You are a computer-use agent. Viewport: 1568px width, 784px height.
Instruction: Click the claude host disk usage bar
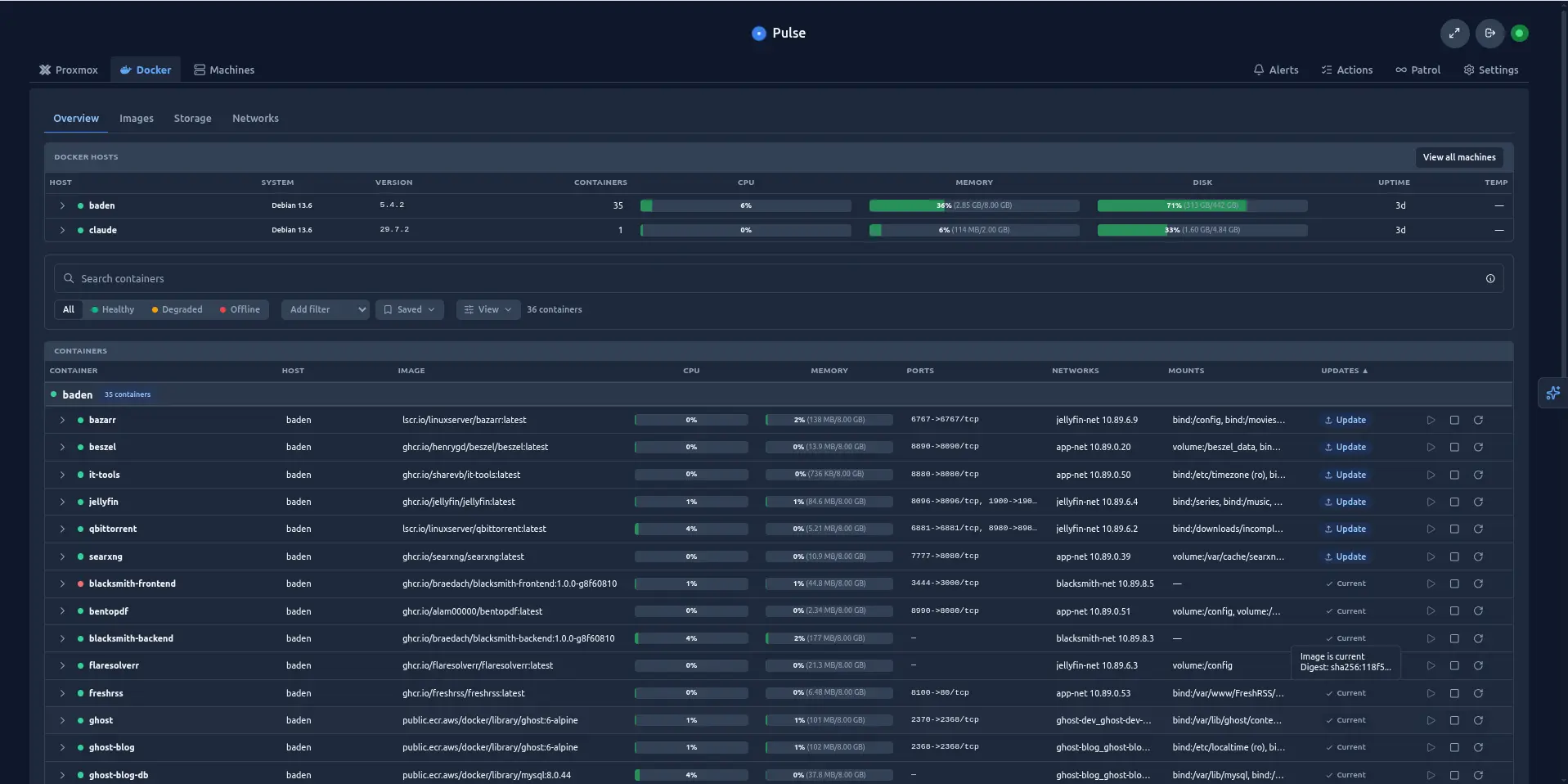[1202, 231]
